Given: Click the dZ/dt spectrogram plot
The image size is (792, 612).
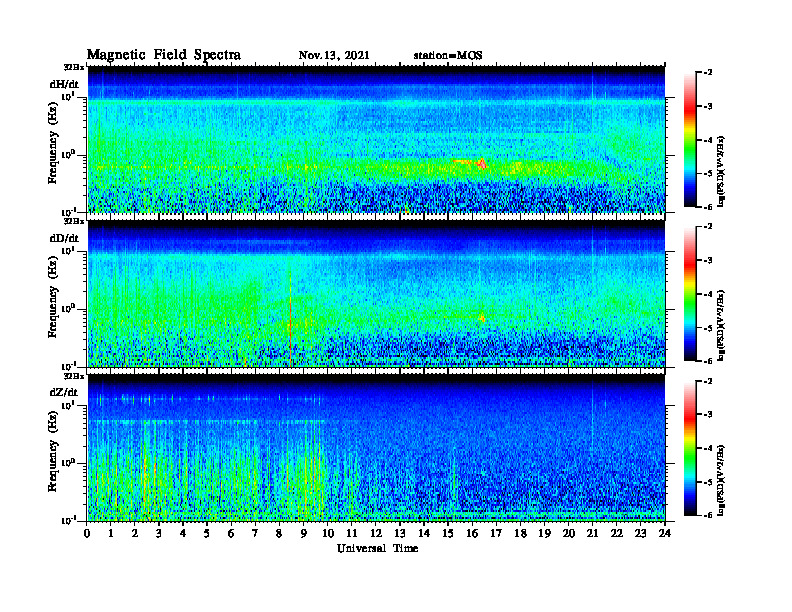Looking at the screenshot, I should [376, 448].
